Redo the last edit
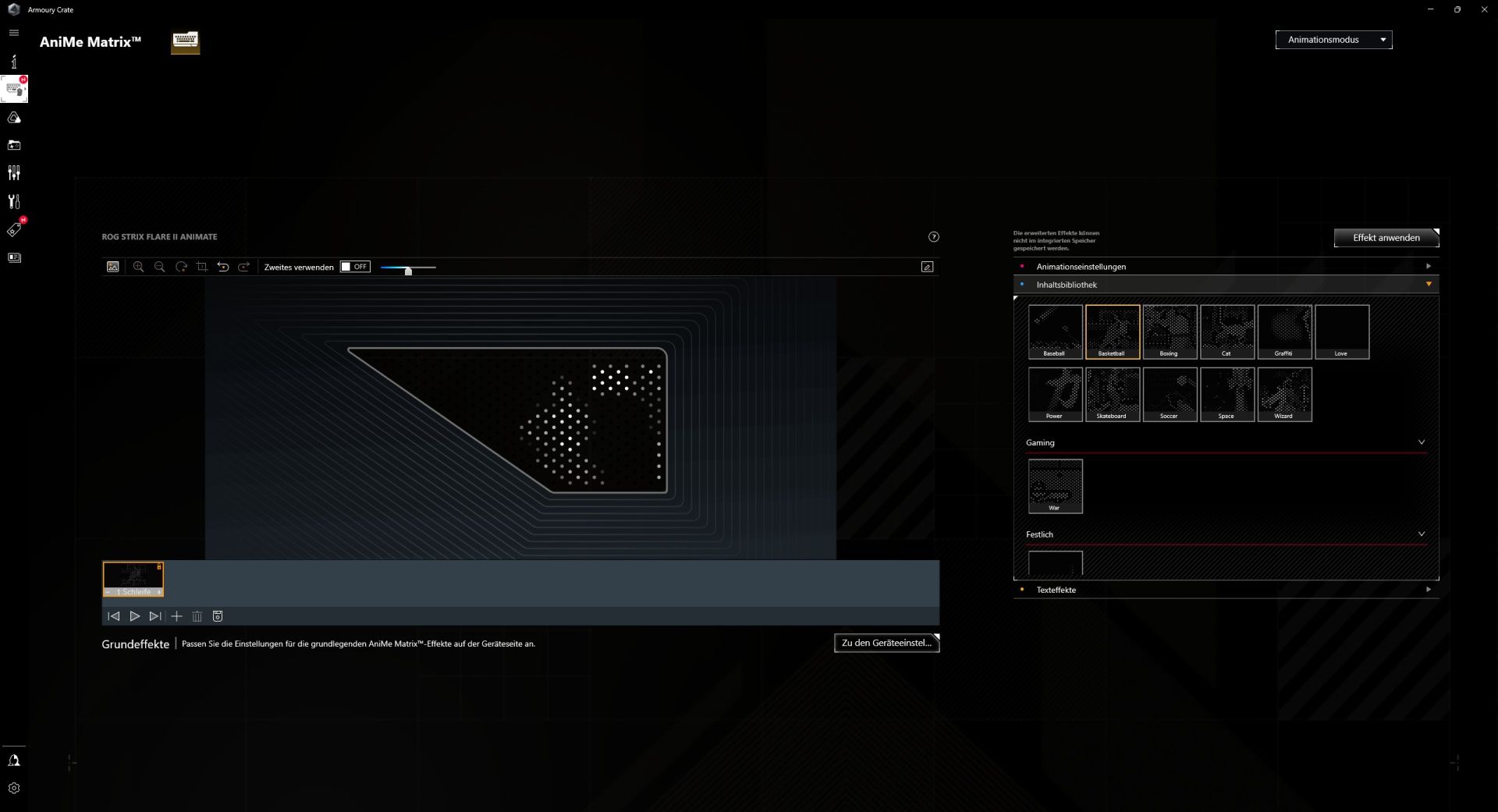This screenshot has width=1498, height=812. (x=244, y=267)
